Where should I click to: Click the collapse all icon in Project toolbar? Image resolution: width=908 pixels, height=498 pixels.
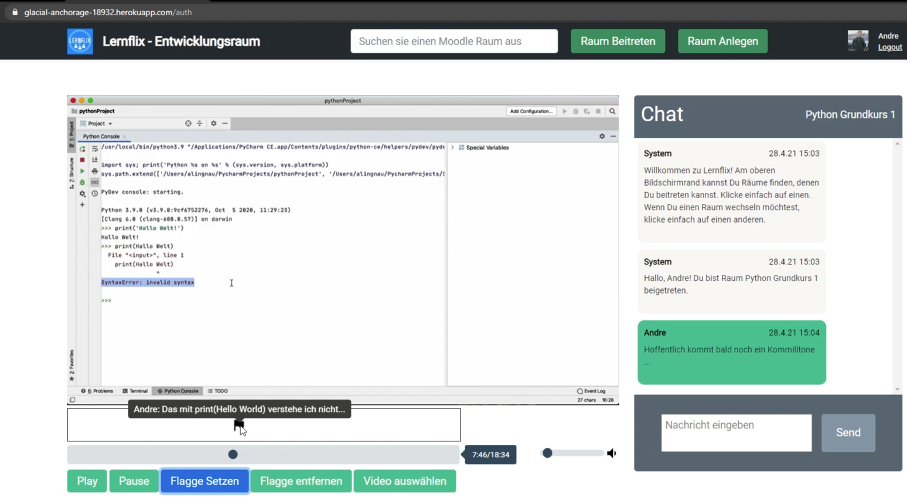coord(200,123)
